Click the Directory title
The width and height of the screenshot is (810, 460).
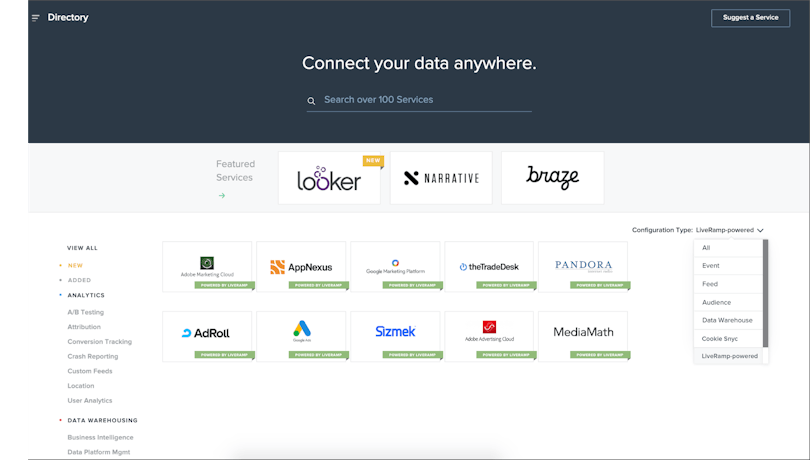point(68,18)
